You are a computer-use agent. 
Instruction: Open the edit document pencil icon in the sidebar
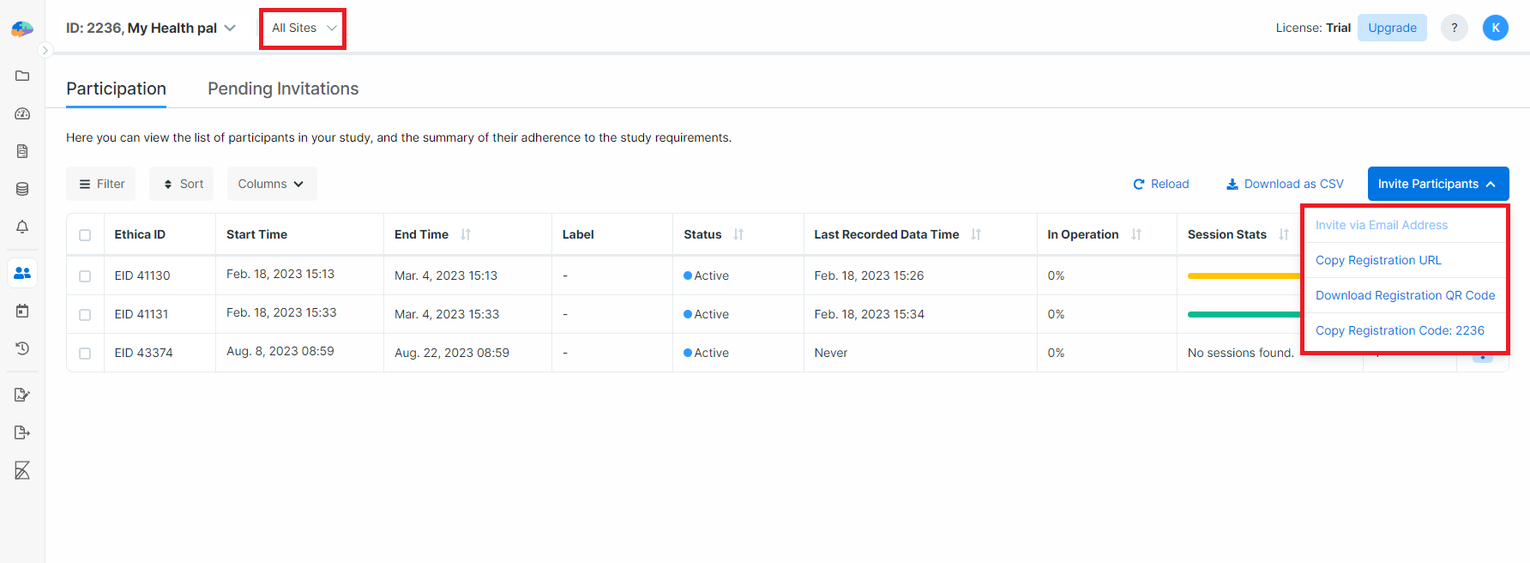pos(22,394)
